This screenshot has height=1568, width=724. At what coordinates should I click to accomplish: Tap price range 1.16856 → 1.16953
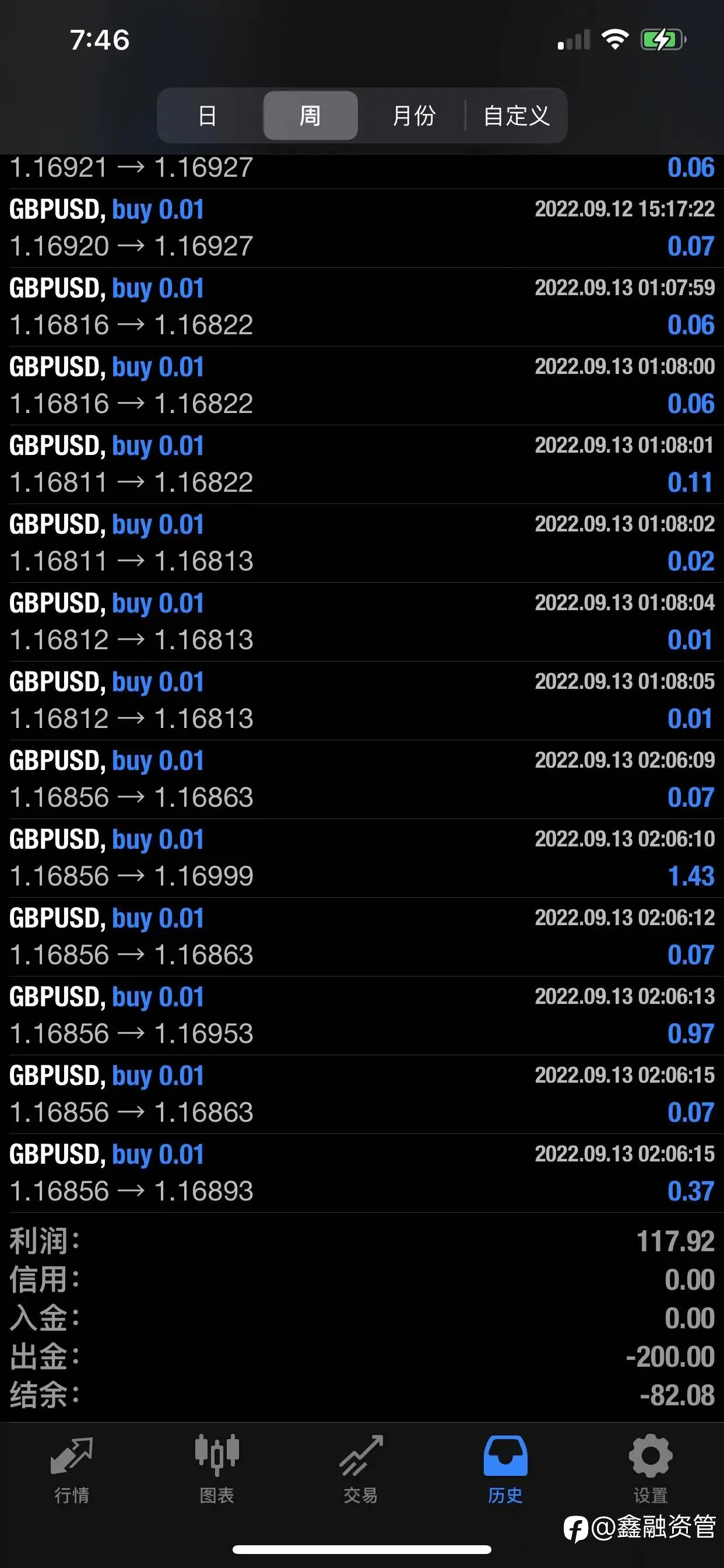(x=131, y=1034)
